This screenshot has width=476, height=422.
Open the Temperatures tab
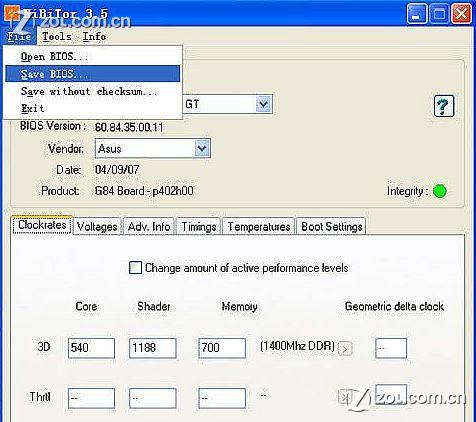pyautogui.click(x=259, y=227)
